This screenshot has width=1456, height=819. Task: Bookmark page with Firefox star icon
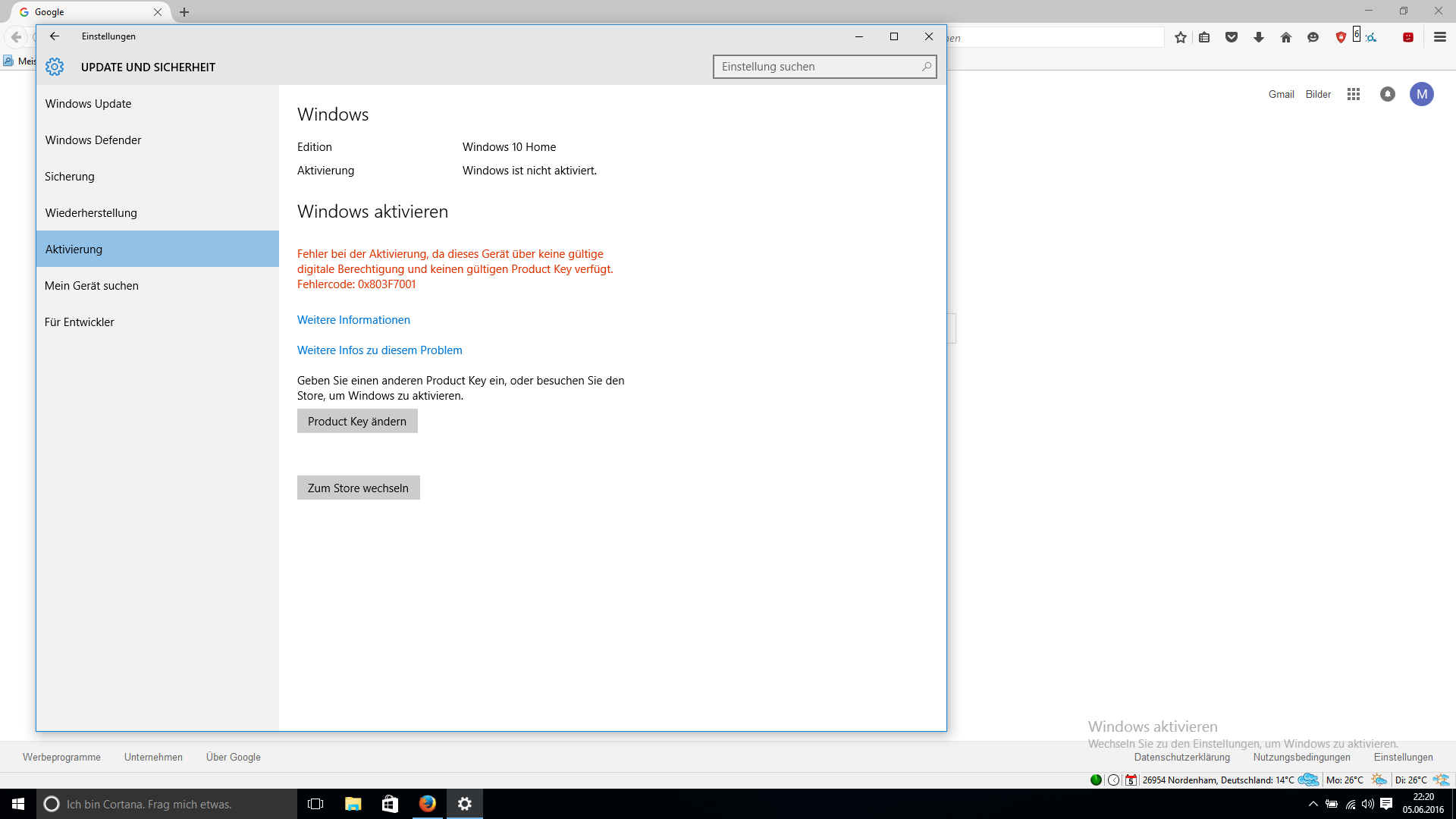coord(1181,37)
